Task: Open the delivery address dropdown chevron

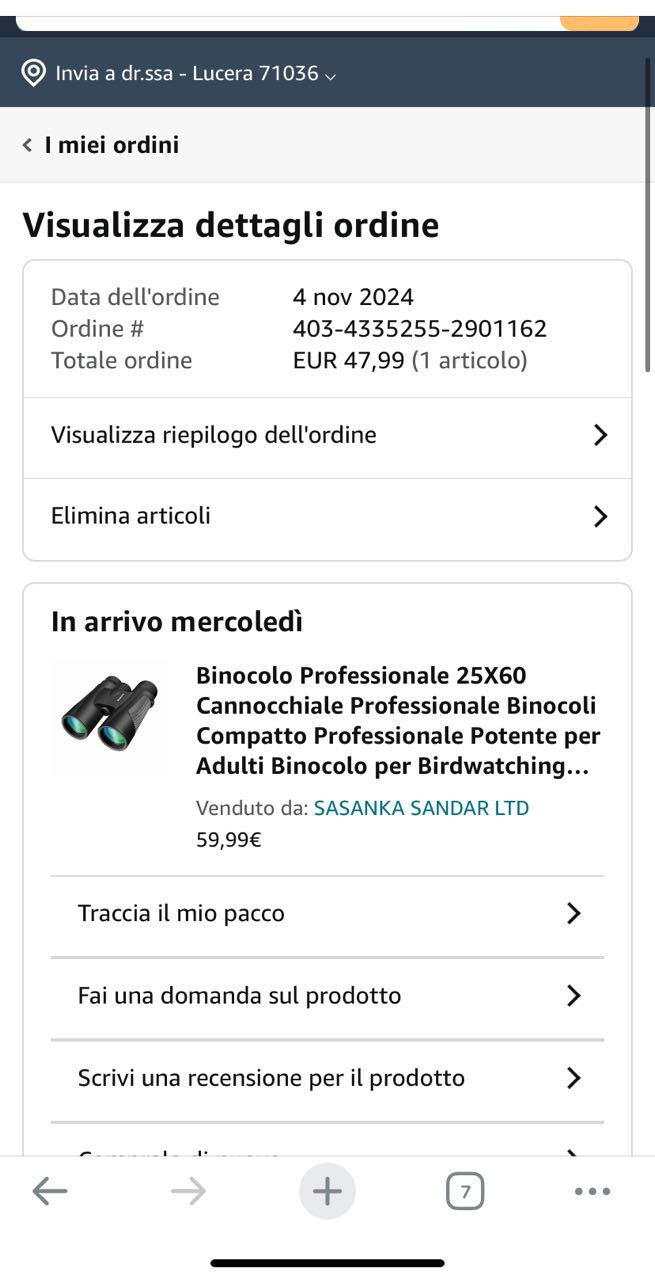Action: point(331,75)
